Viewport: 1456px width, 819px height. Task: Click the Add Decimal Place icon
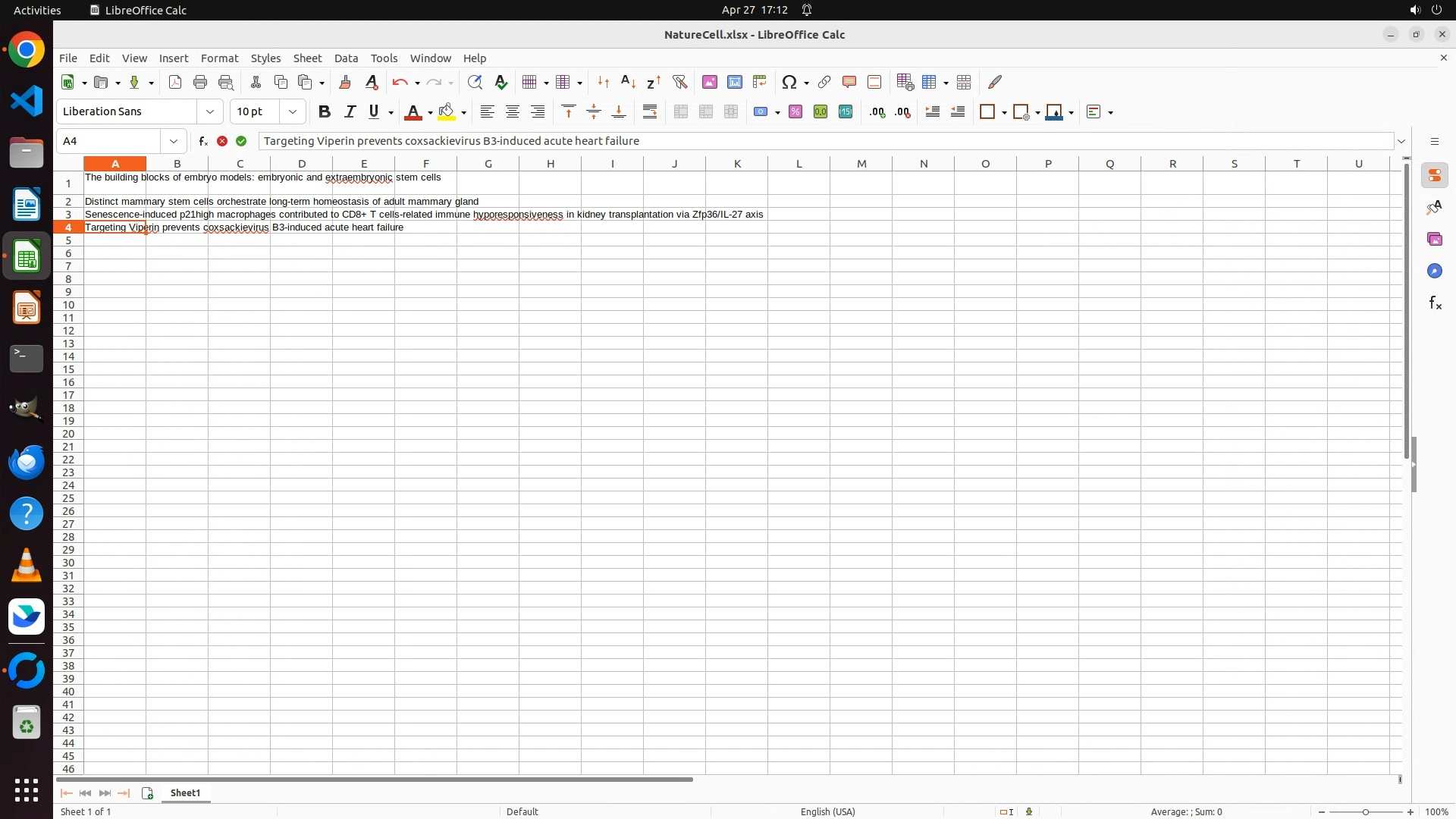877,111
